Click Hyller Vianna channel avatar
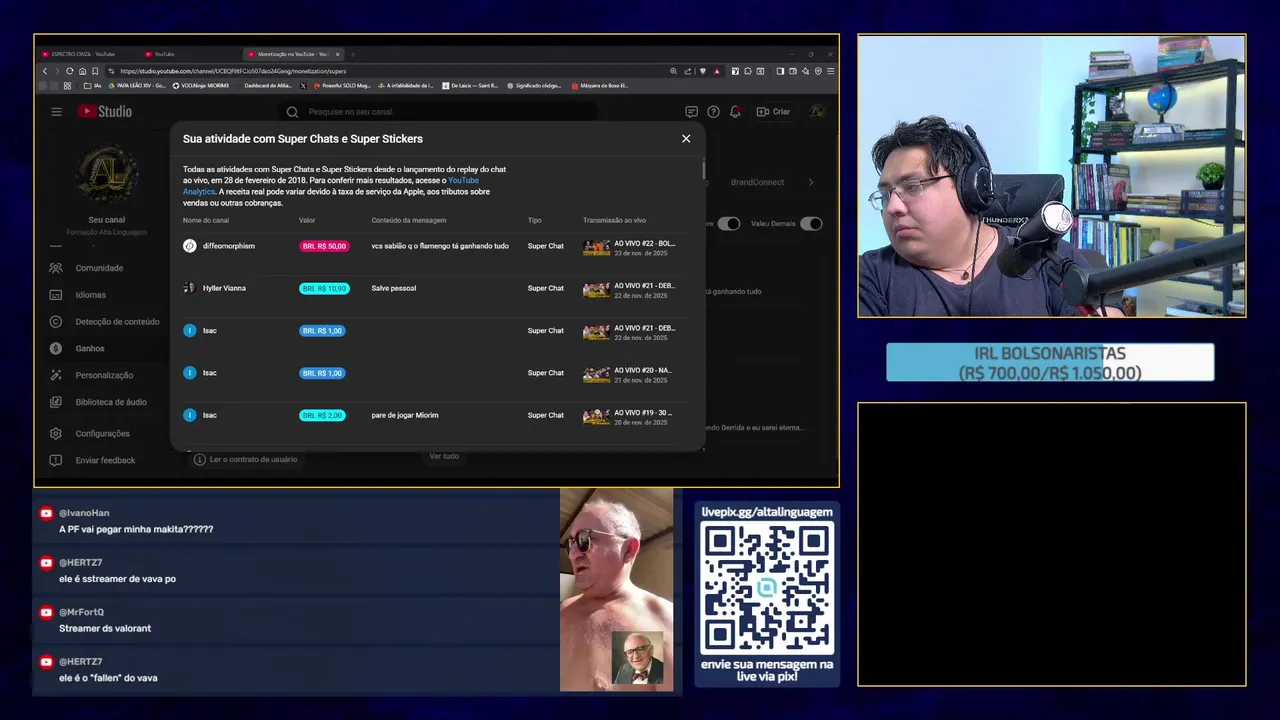The image size is (1280, 720). pyautogui.click(x=190, y=288)
